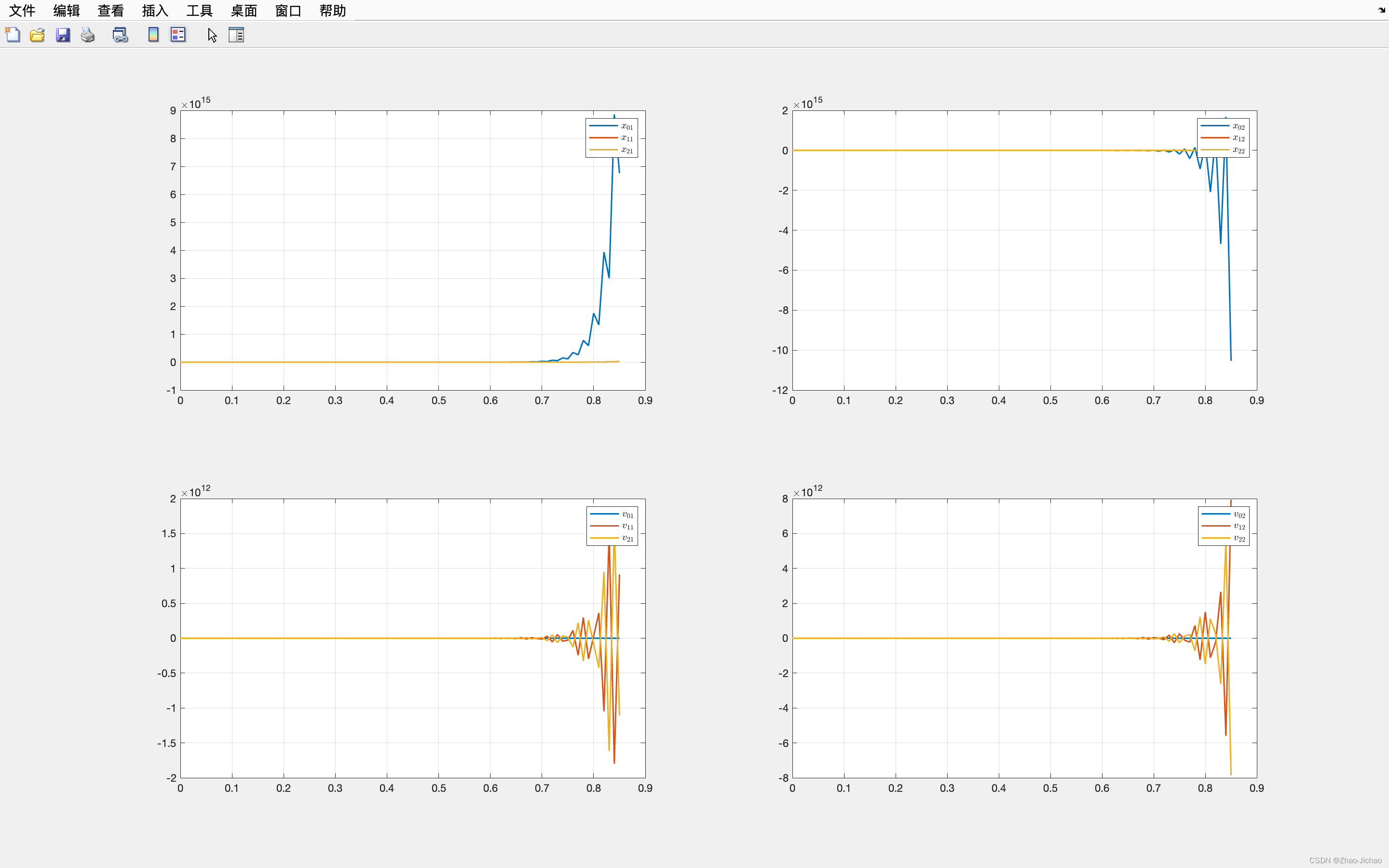The image size is (1389, 868).
Task: Open the 编辑 menu
Action: click(x=67, y=10)
